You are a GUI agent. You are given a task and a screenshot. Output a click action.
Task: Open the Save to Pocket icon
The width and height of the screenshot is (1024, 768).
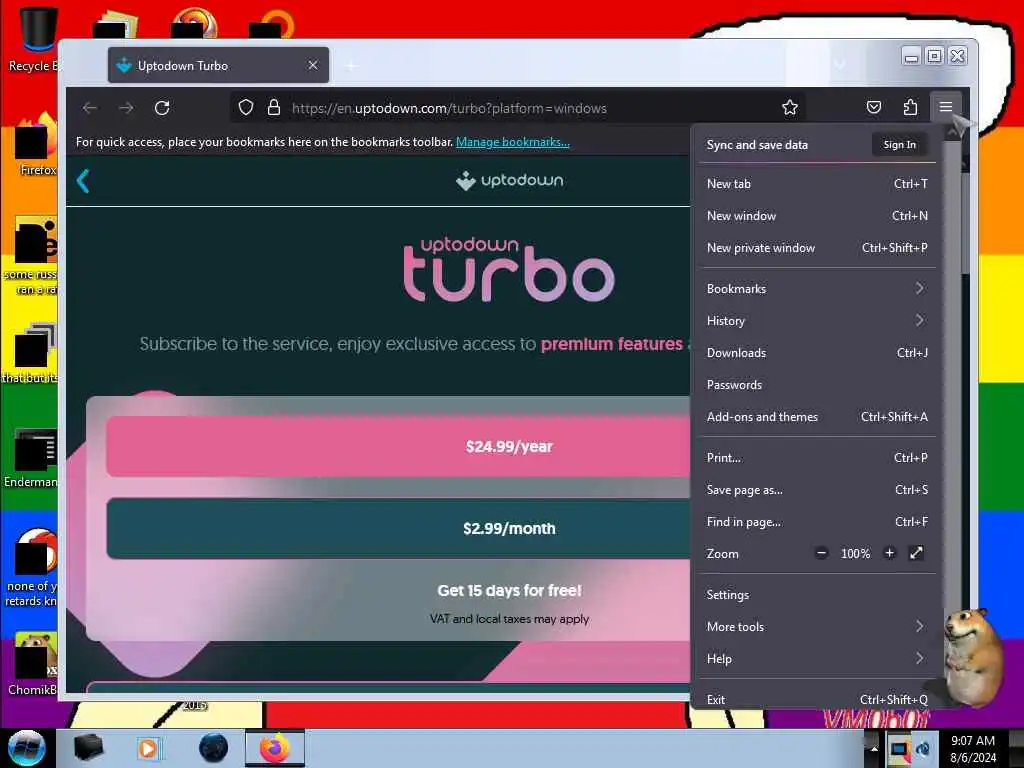(x=874, y=107)
